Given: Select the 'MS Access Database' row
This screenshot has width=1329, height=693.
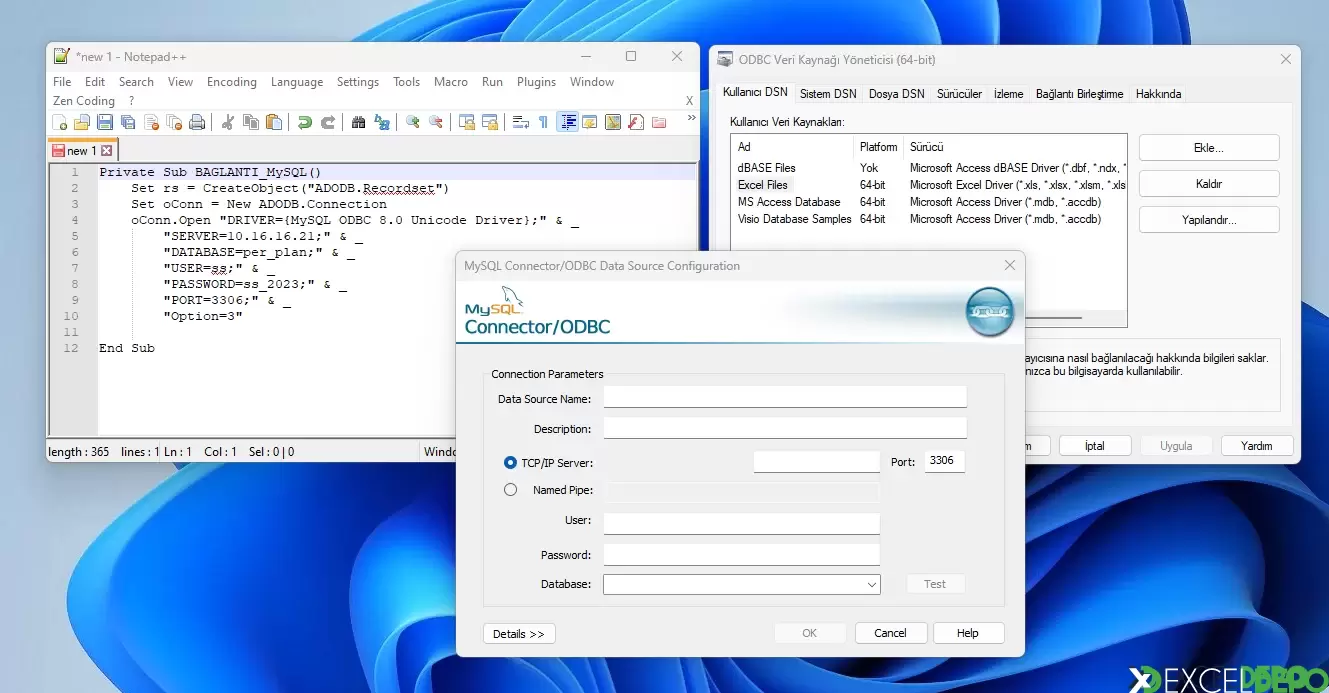Looking at the screenshot, I should click(x=929, y=202).
